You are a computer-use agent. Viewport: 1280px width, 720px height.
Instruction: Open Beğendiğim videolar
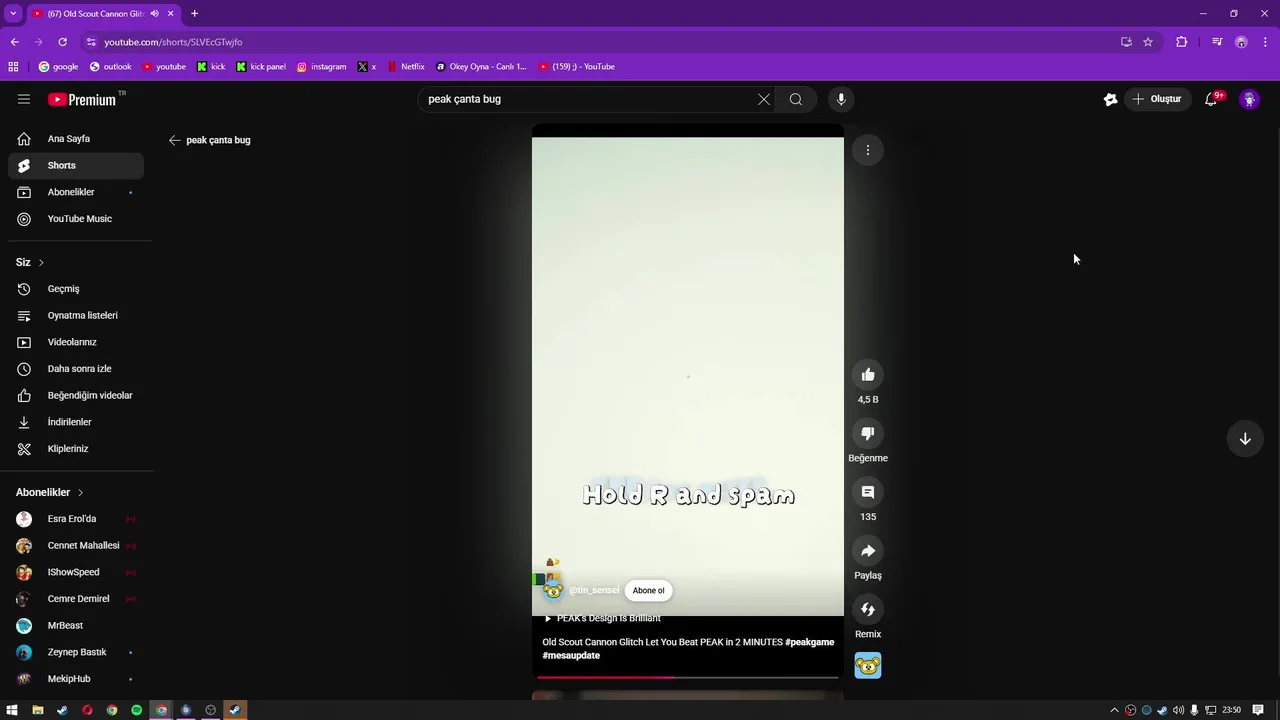click(76, 395)
